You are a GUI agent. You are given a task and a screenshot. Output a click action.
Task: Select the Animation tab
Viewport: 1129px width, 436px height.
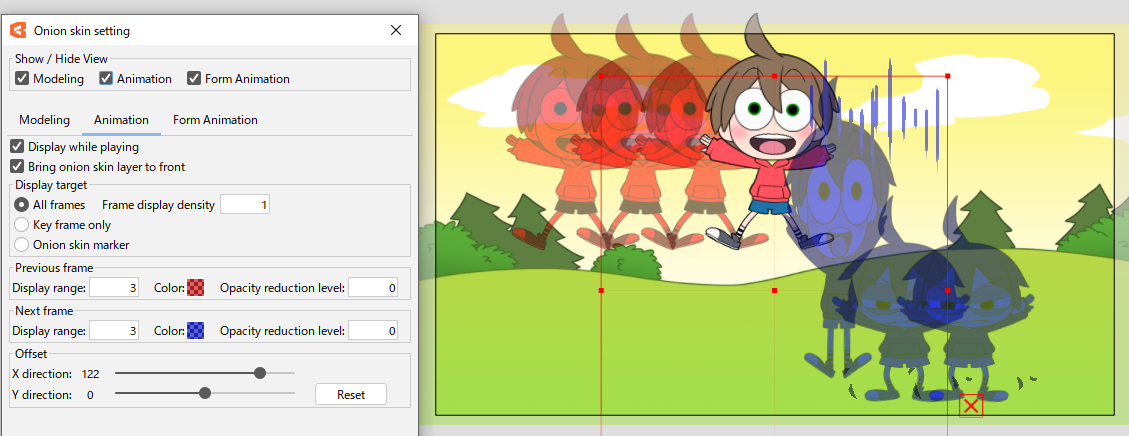point(121,120)
